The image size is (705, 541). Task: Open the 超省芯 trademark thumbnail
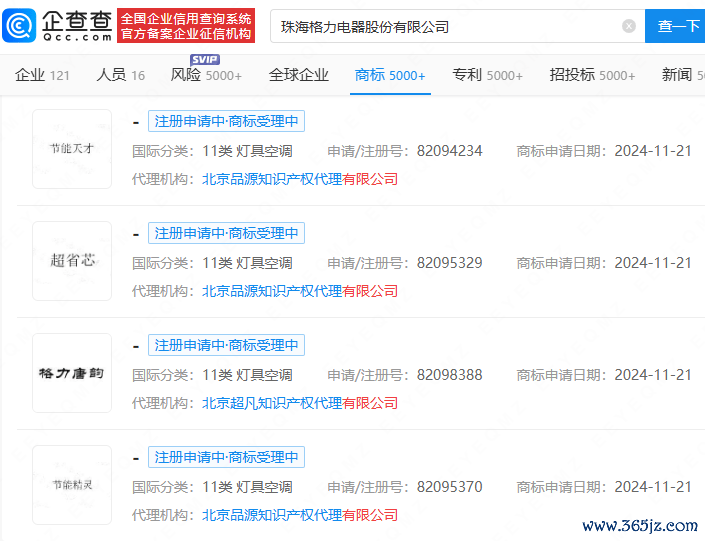[x=72, y=261]
